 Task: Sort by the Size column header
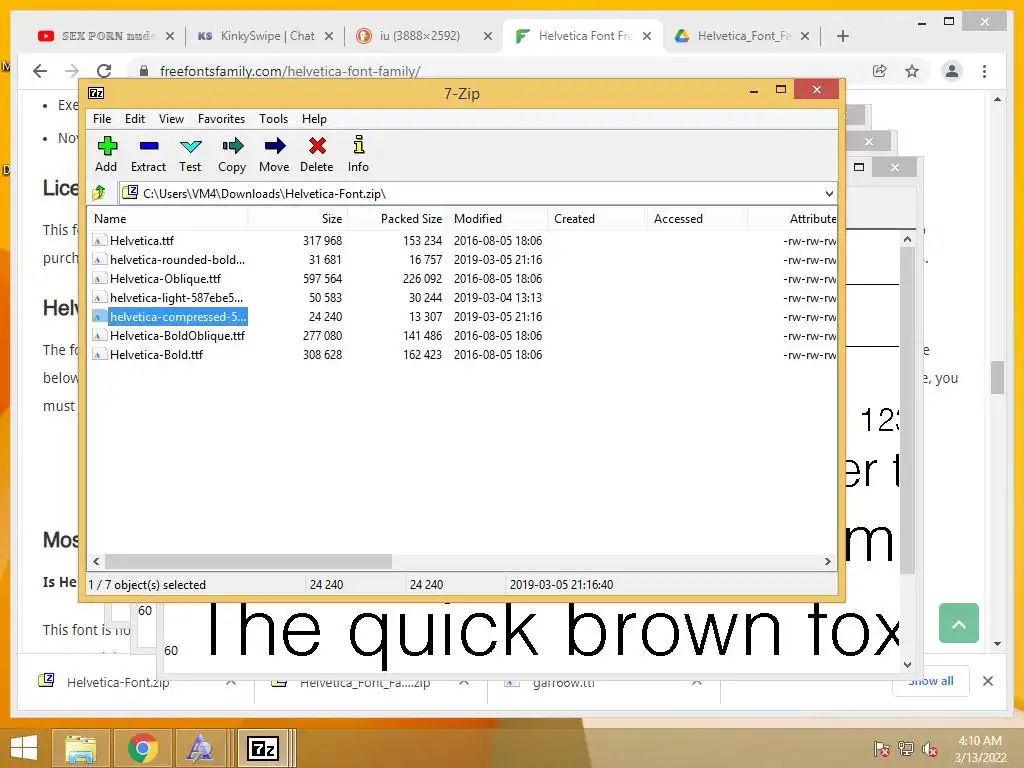(297, 219)
